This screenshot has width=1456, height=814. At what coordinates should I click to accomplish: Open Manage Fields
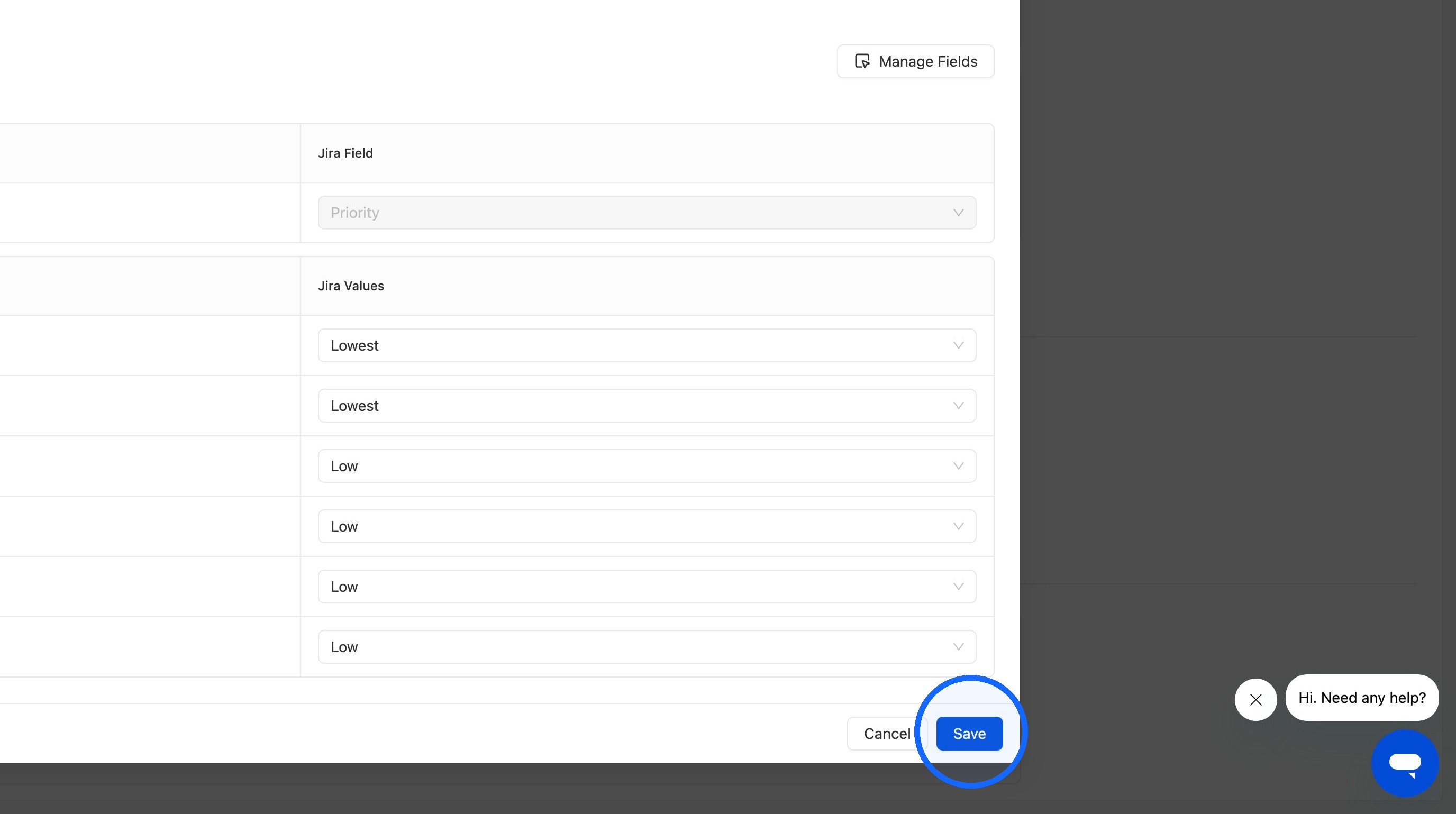(x=915, y=61)
